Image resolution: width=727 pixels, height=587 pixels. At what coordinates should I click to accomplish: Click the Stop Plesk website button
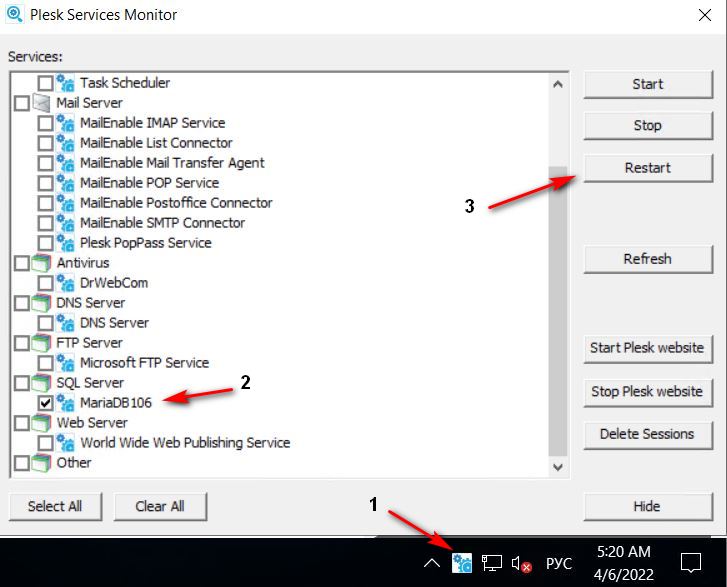[646, 391]
